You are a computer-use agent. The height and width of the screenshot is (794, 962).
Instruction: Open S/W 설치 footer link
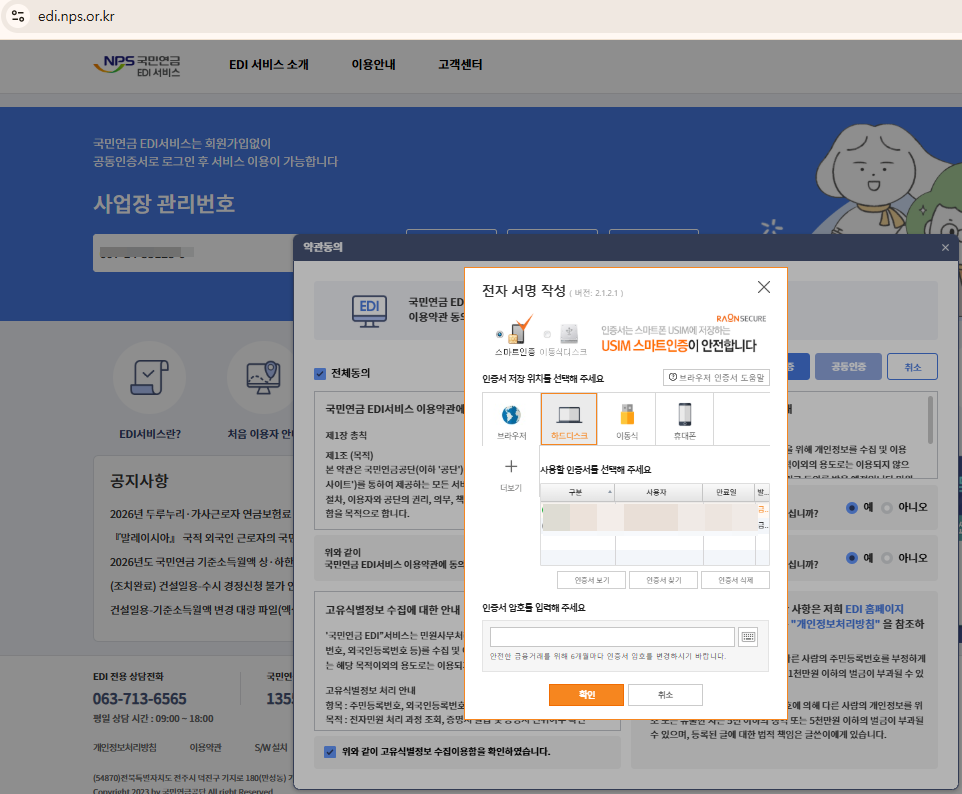[x=271, y=747]
